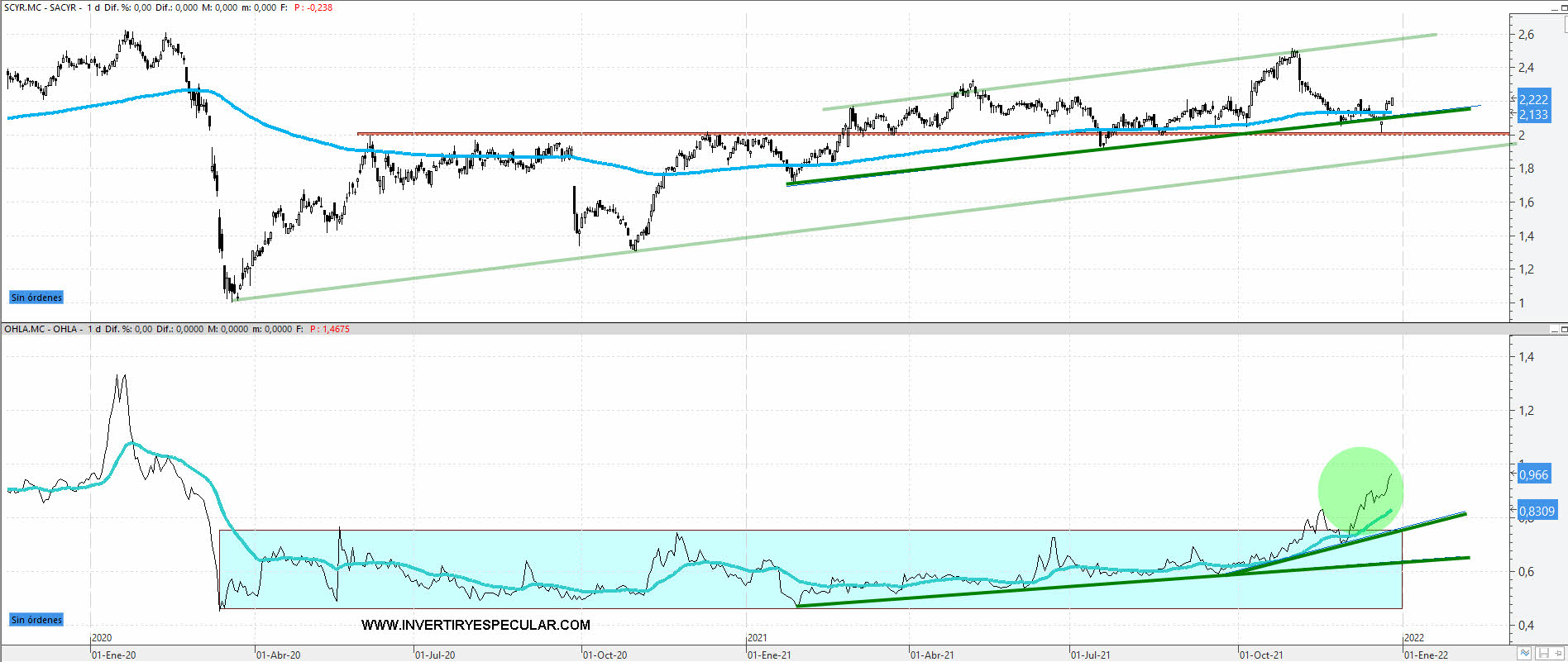Click the 2,133 moving average price tag
This screenshot has height=662, width=1568.
1533,115
